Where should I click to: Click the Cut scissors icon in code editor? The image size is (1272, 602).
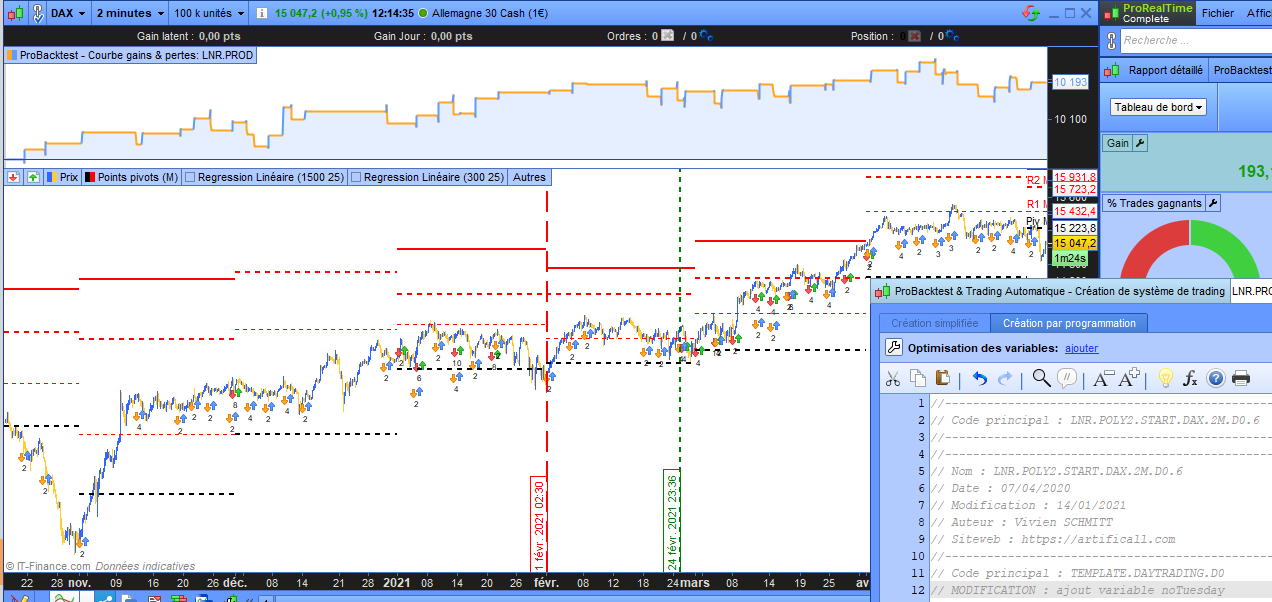click(893, 378)
